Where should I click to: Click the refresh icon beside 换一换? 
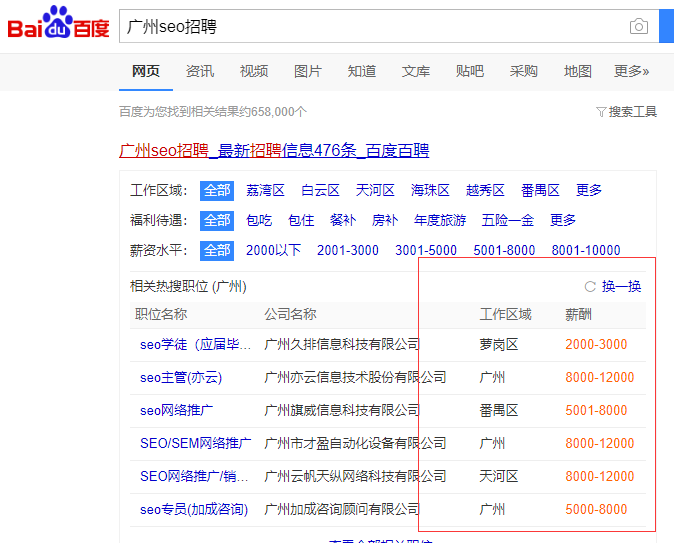(590, 287)
